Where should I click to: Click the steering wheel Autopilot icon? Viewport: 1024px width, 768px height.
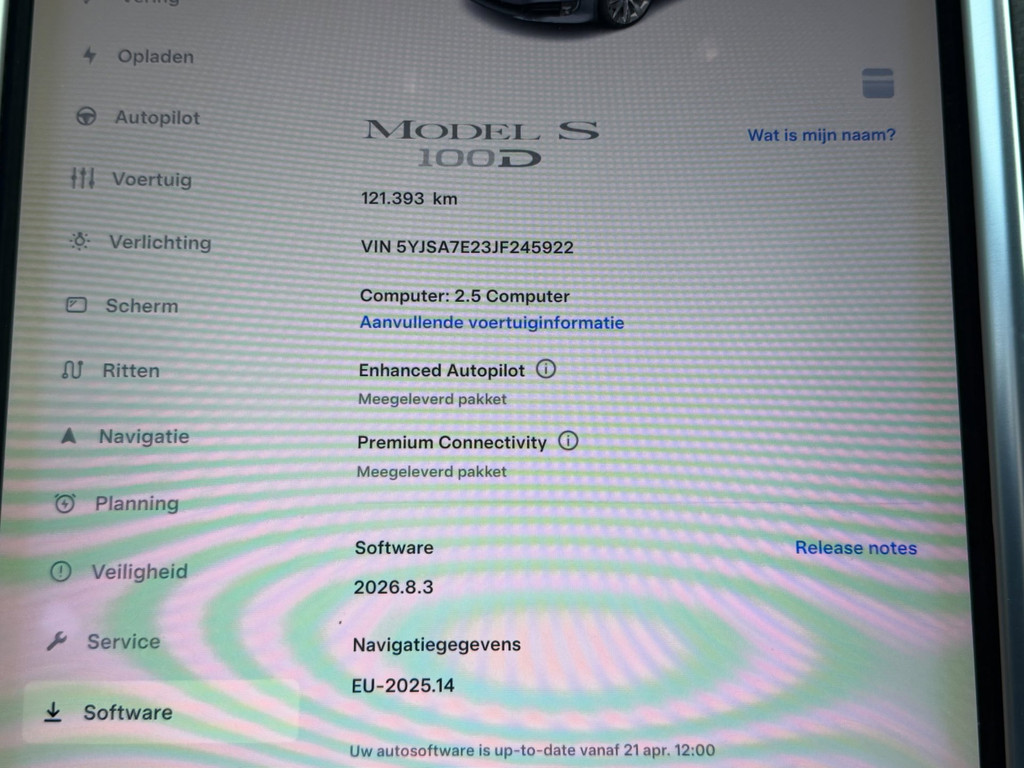(86, 117)
